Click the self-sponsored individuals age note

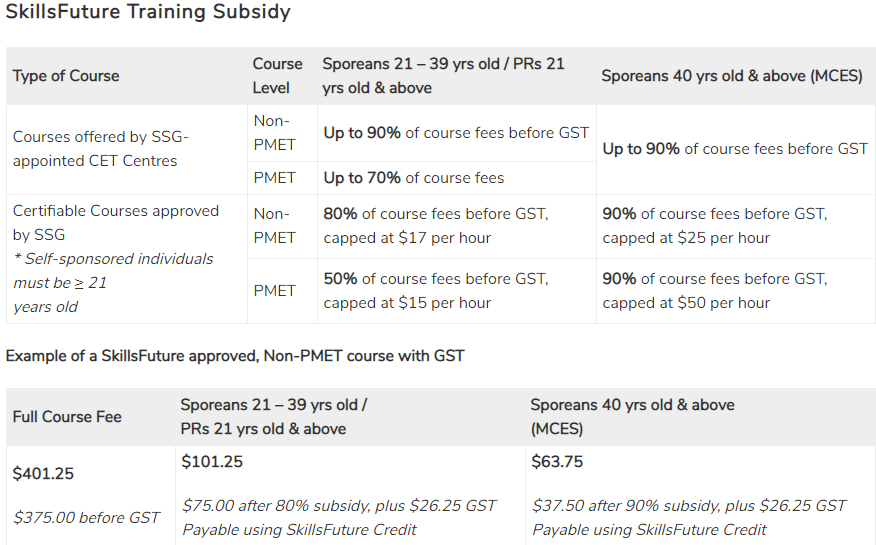pyautogui.click(x=112, y=282)
